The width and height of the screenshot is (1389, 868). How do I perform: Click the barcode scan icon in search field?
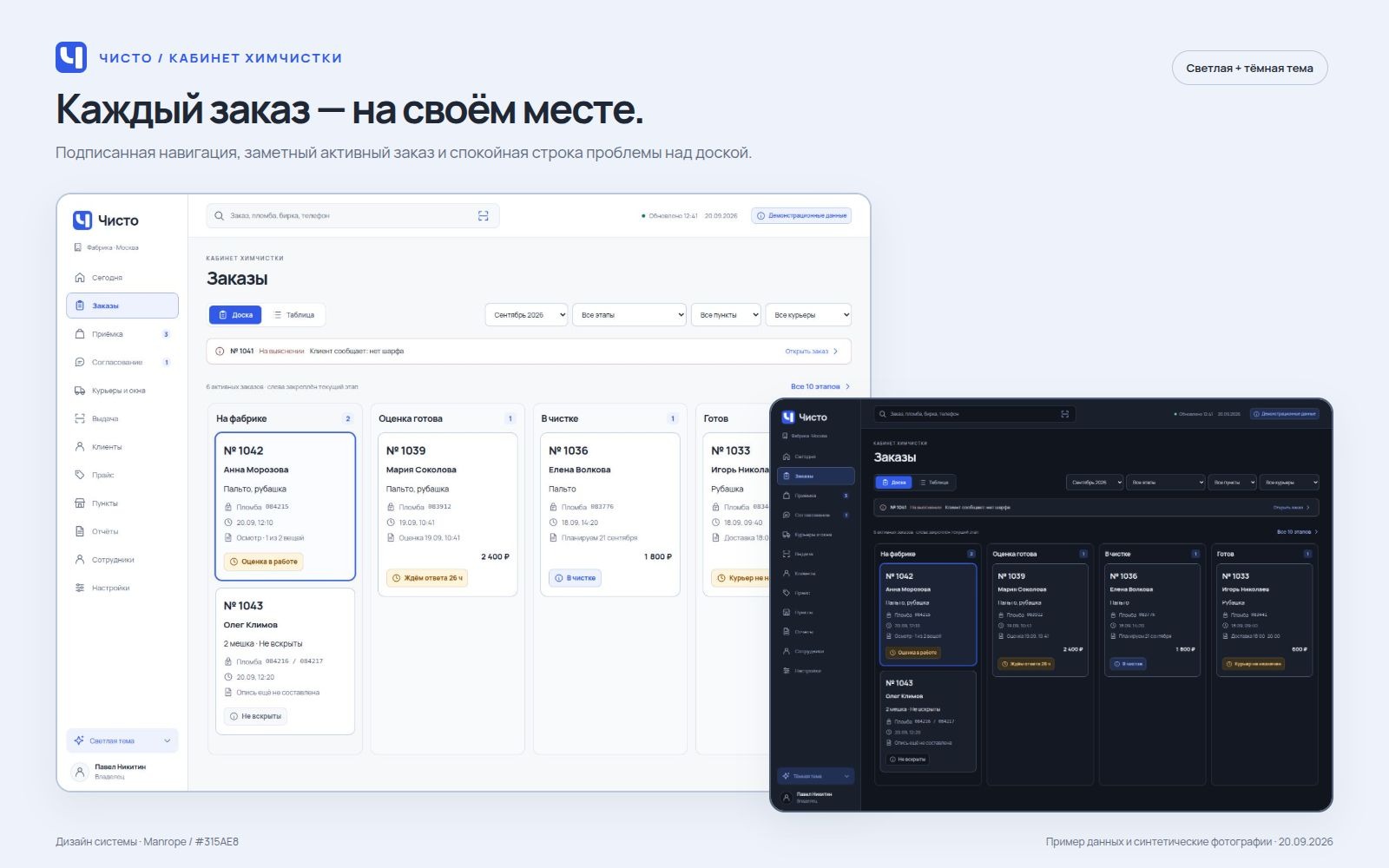pos(484,216)
